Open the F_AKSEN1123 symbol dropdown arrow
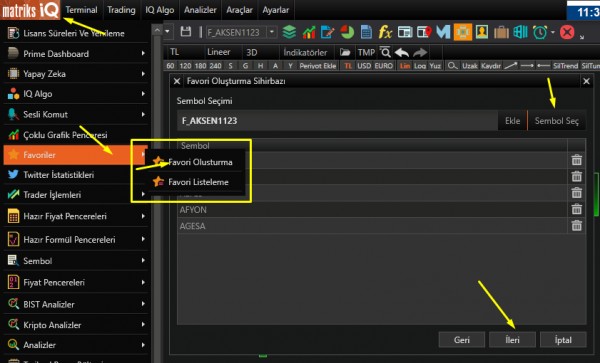 272,32
